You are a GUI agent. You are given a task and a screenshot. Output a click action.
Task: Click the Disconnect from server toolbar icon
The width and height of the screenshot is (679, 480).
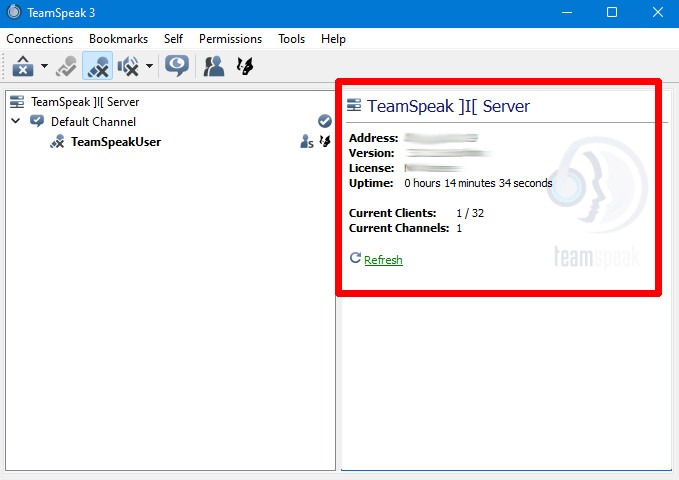click(x=23, y=66)
